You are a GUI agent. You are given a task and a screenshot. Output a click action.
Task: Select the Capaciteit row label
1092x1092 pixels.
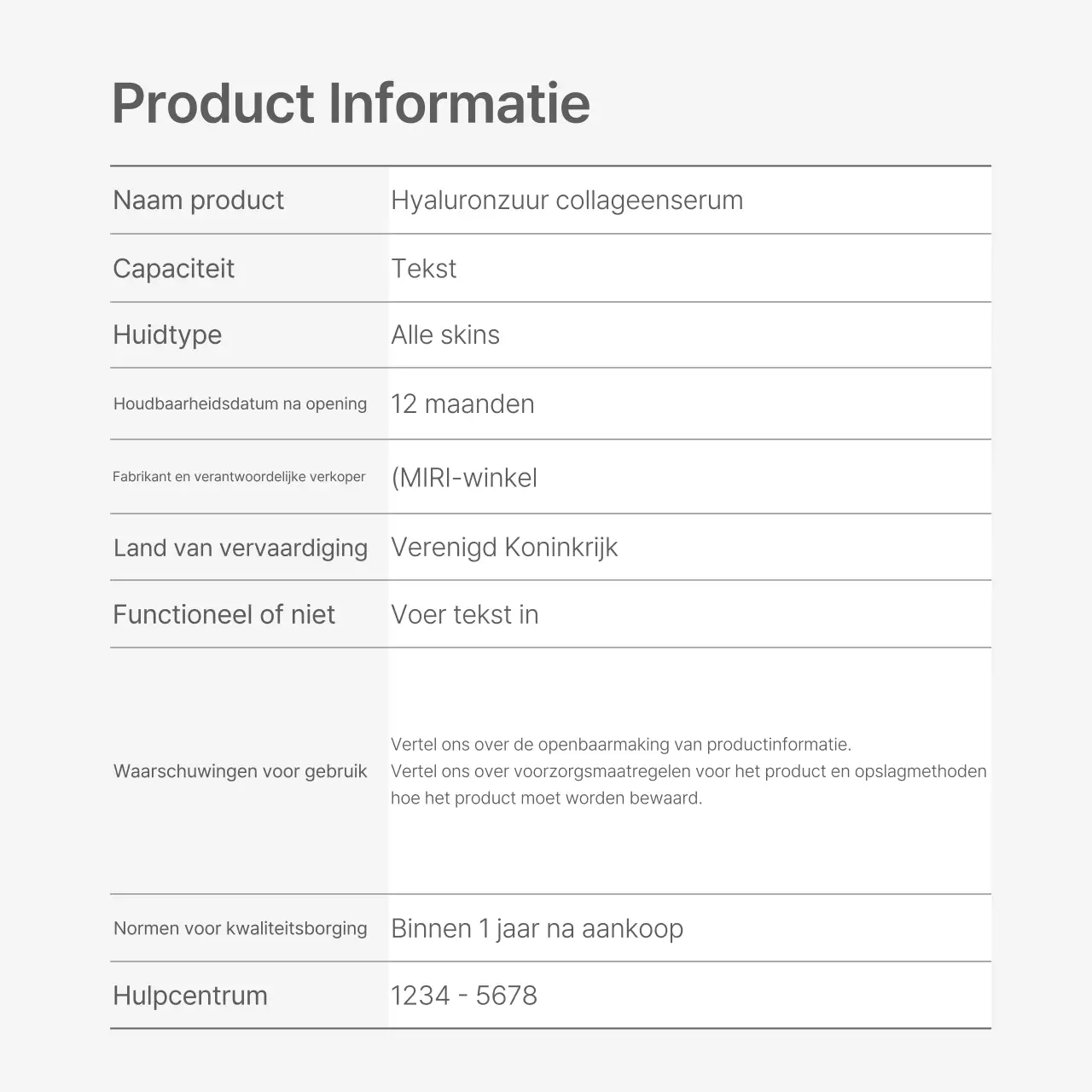(x=173, y=269)
